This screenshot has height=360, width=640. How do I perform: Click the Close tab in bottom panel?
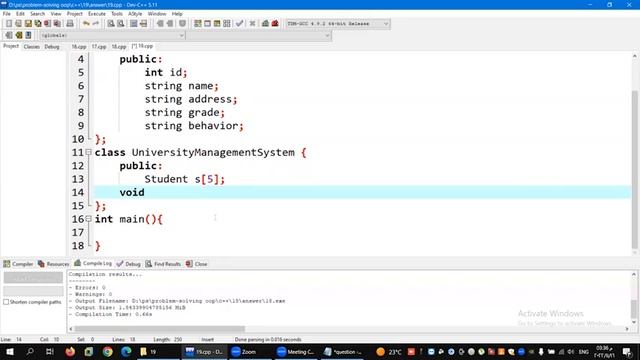tap(197, 264)
